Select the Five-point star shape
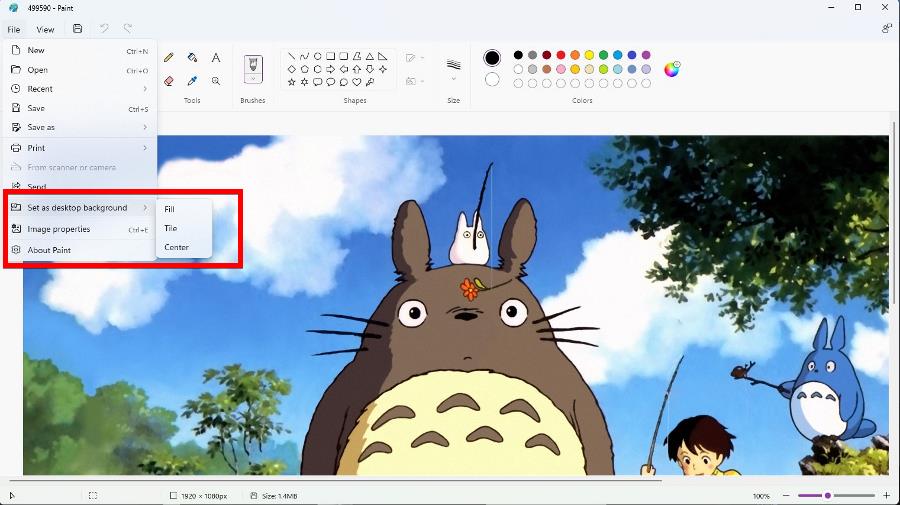This screenshot has height=505, width=900. point(292,82)
